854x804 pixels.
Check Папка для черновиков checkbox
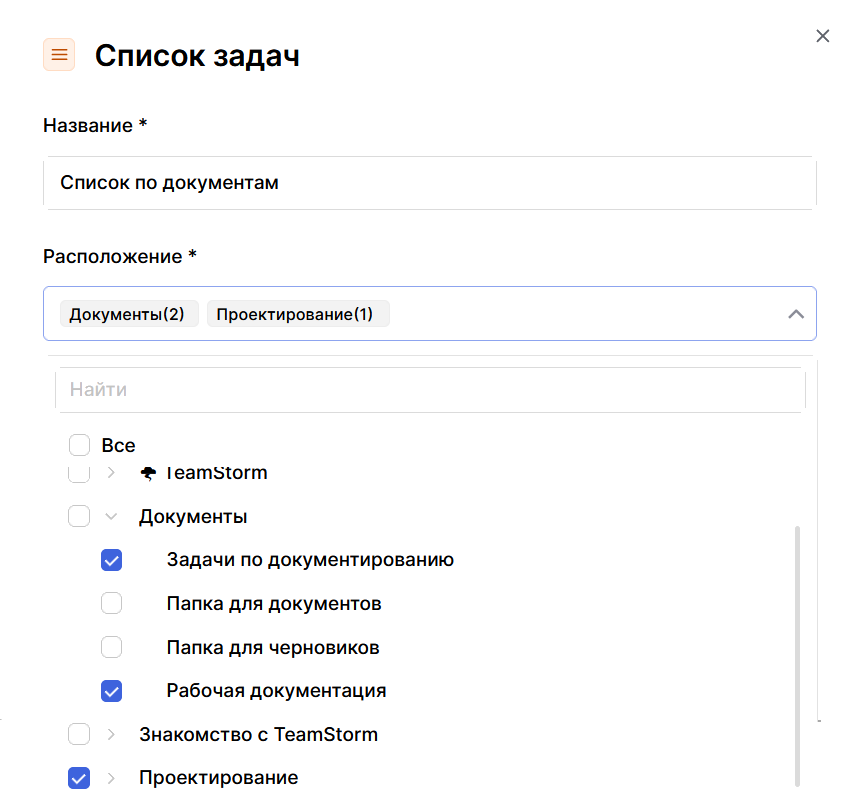point(112,647)
